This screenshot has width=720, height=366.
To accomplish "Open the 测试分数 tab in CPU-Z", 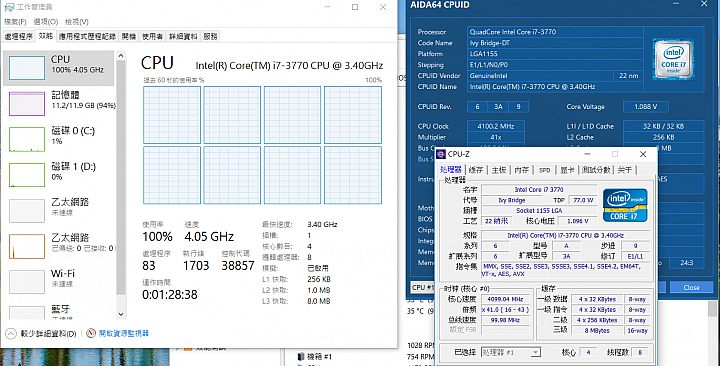I will coord(596,170).
